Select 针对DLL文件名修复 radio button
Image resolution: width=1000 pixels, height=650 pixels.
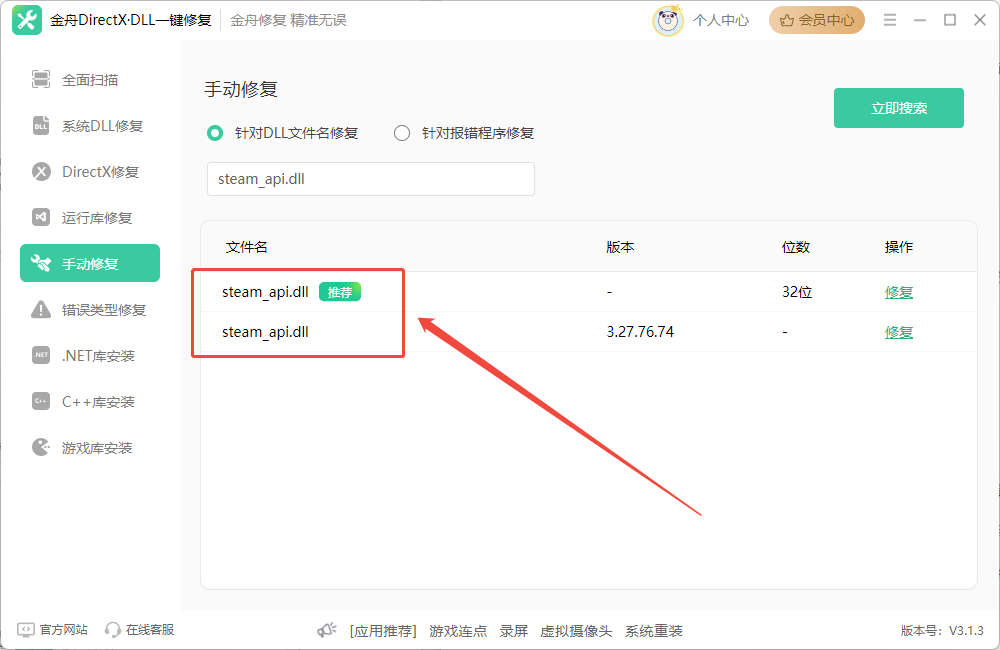[215, 133]
